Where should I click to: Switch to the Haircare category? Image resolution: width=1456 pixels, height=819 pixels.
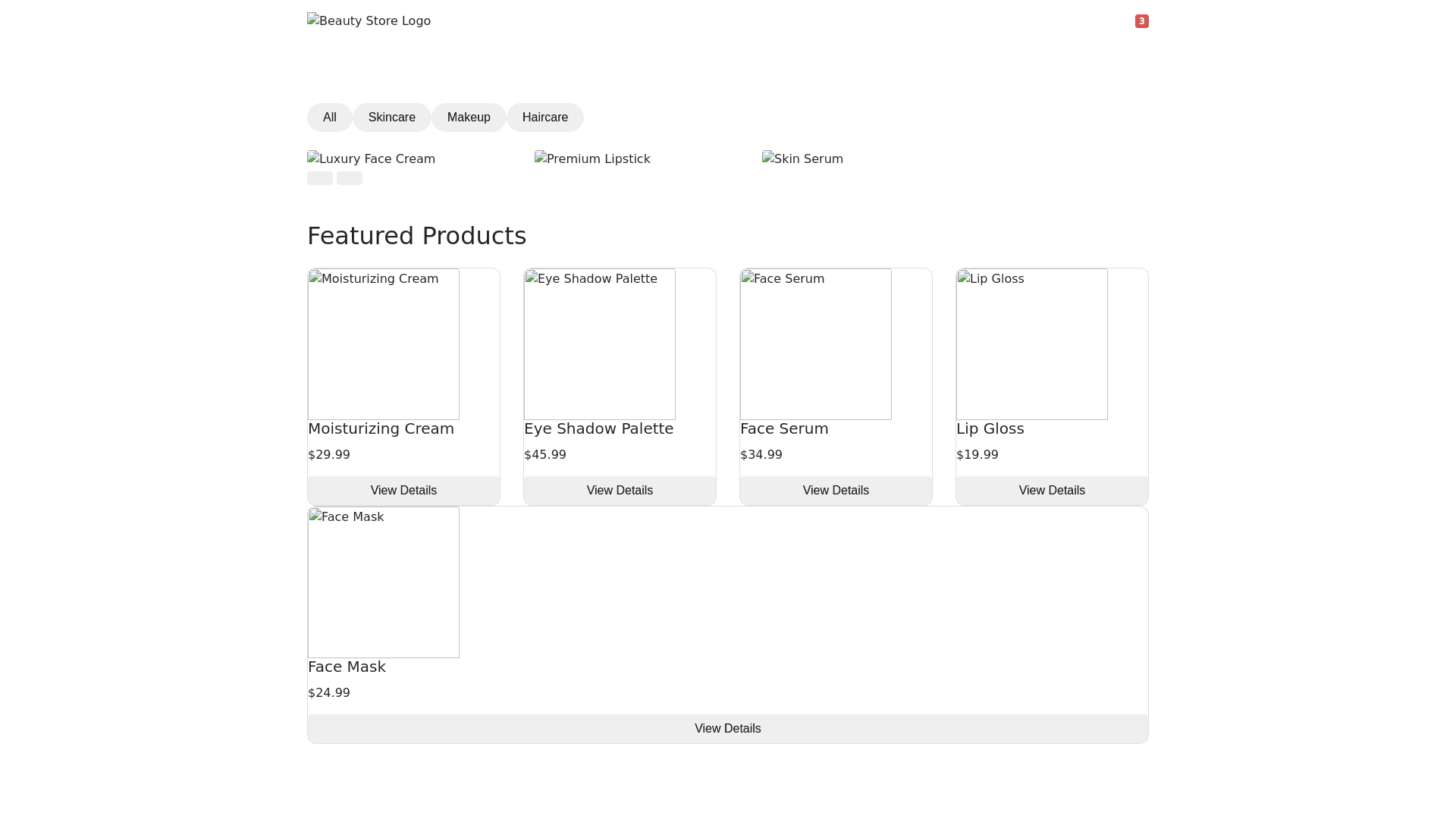pyautogui.click(x=544, y=118)
